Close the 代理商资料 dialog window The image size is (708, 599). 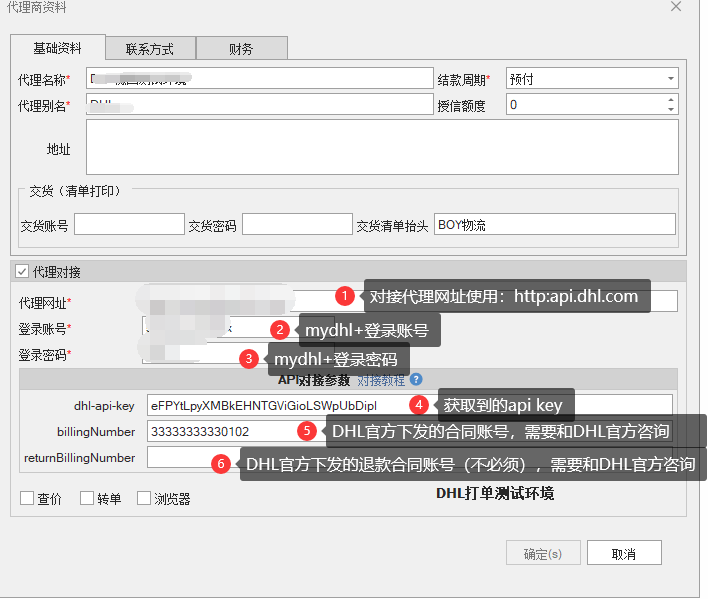(x=676, y=6)
